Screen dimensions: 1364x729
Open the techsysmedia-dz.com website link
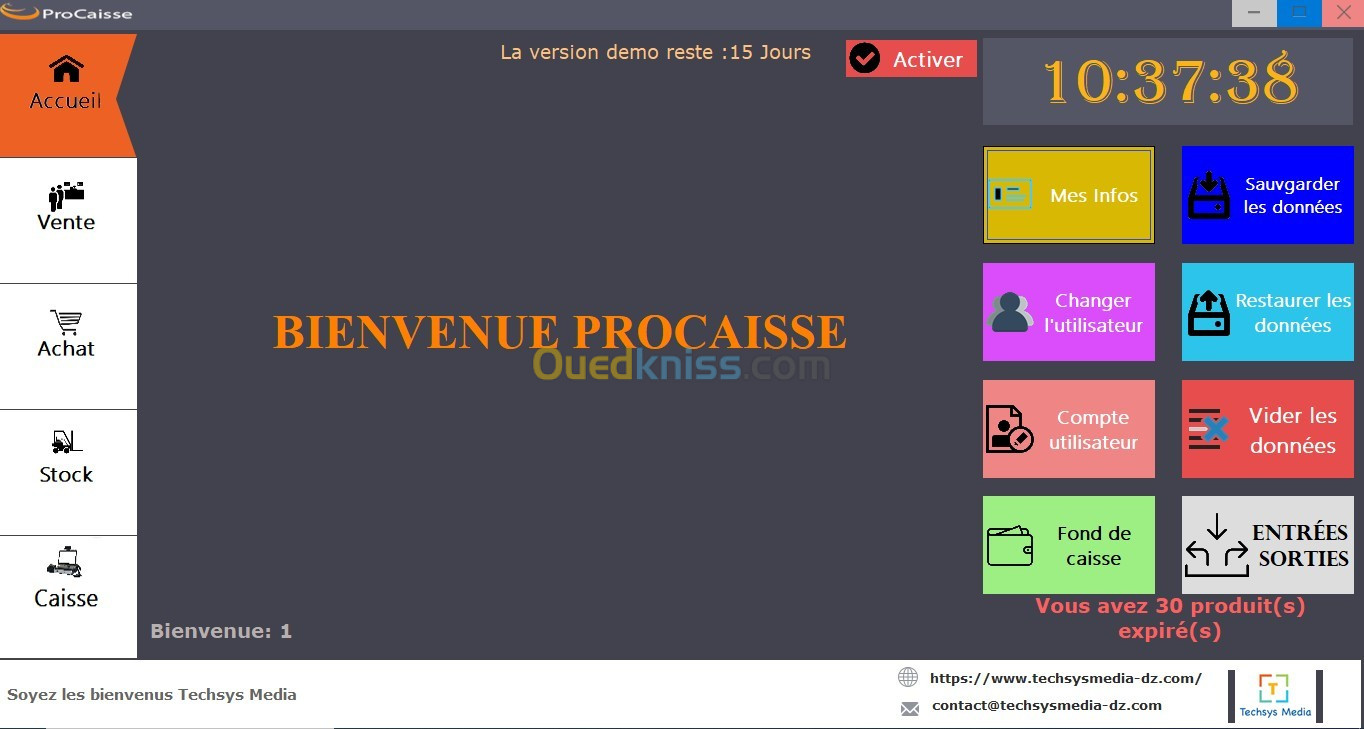1066,678
